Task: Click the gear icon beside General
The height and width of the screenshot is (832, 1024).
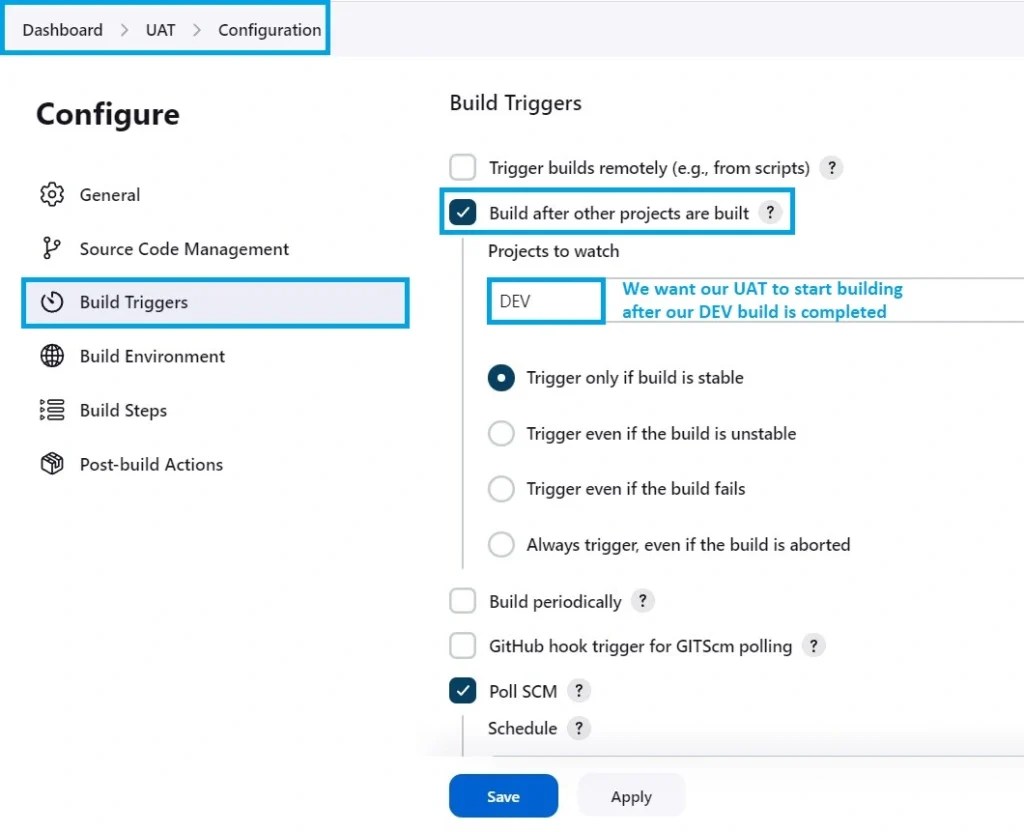Action: point(51,195)
